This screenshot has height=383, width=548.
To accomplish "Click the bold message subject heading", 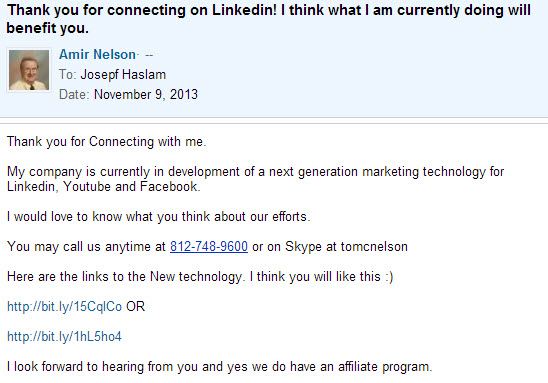I will [268, 19].
